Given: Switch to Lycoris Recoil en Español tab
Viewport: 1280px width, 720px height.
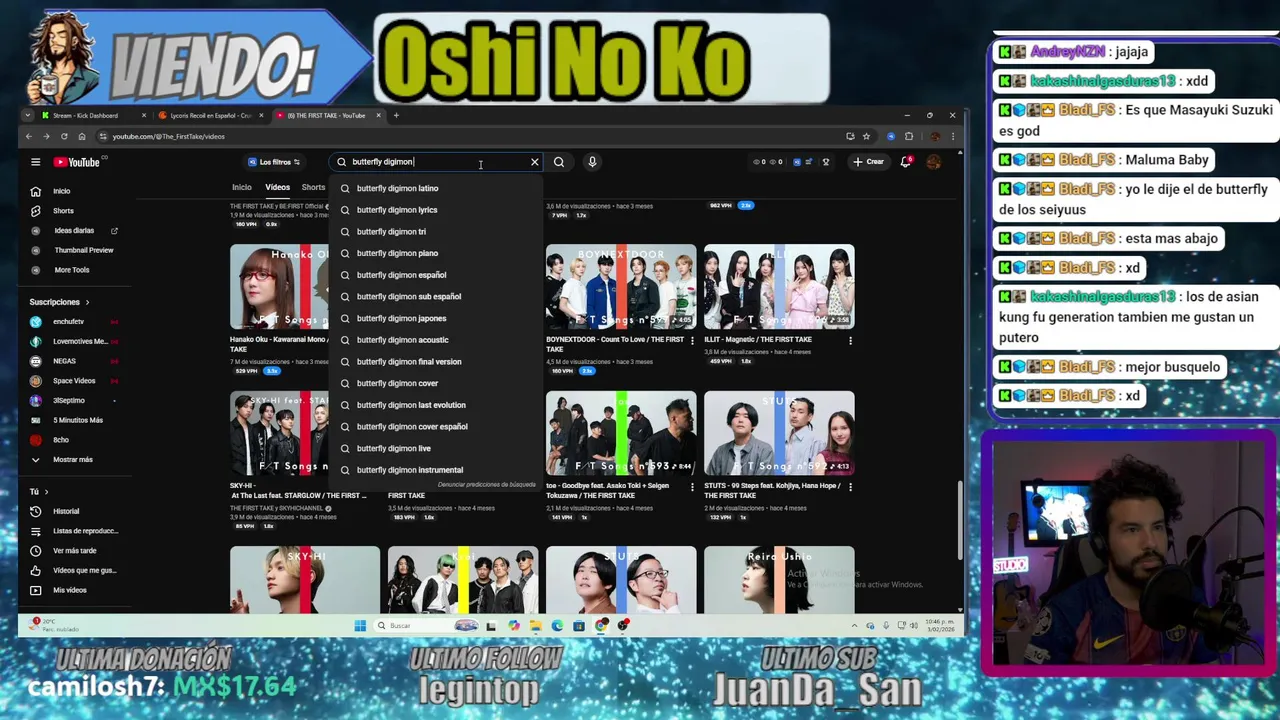Looking at the screenshot, I should coord(210,115).
